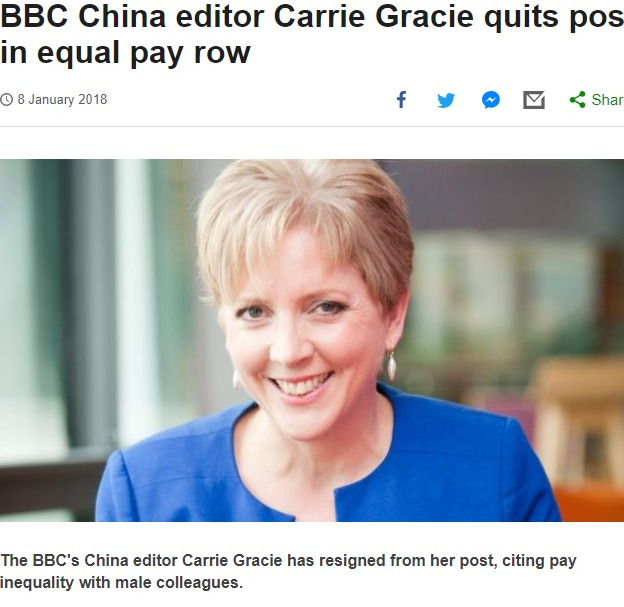The width and height of the screenshot is (624, 607).
Task: Share the article on Facebook
Action: [402, 100]
